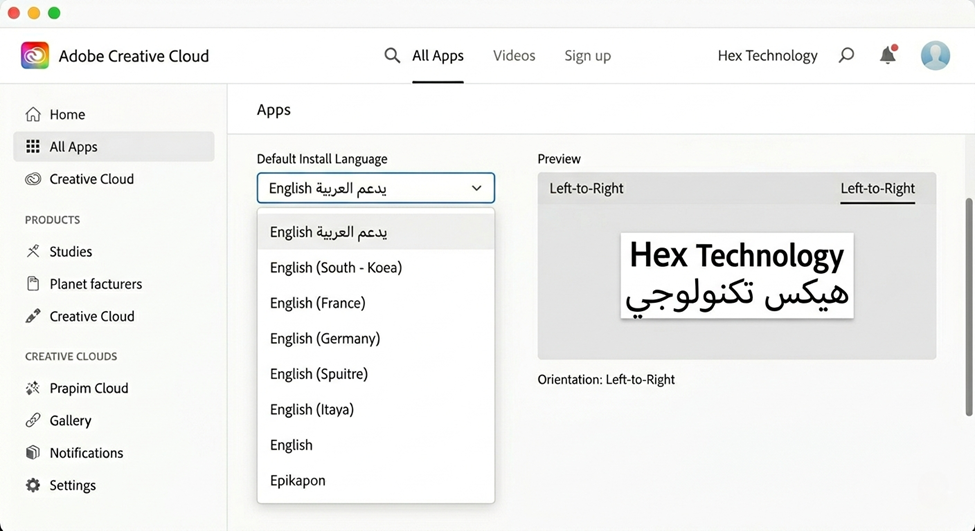Image resolution: width=975 pixels, height=531 pixels.
Task: Select the left Left-to-Right preview tab
Action: (x=586, y=188)
